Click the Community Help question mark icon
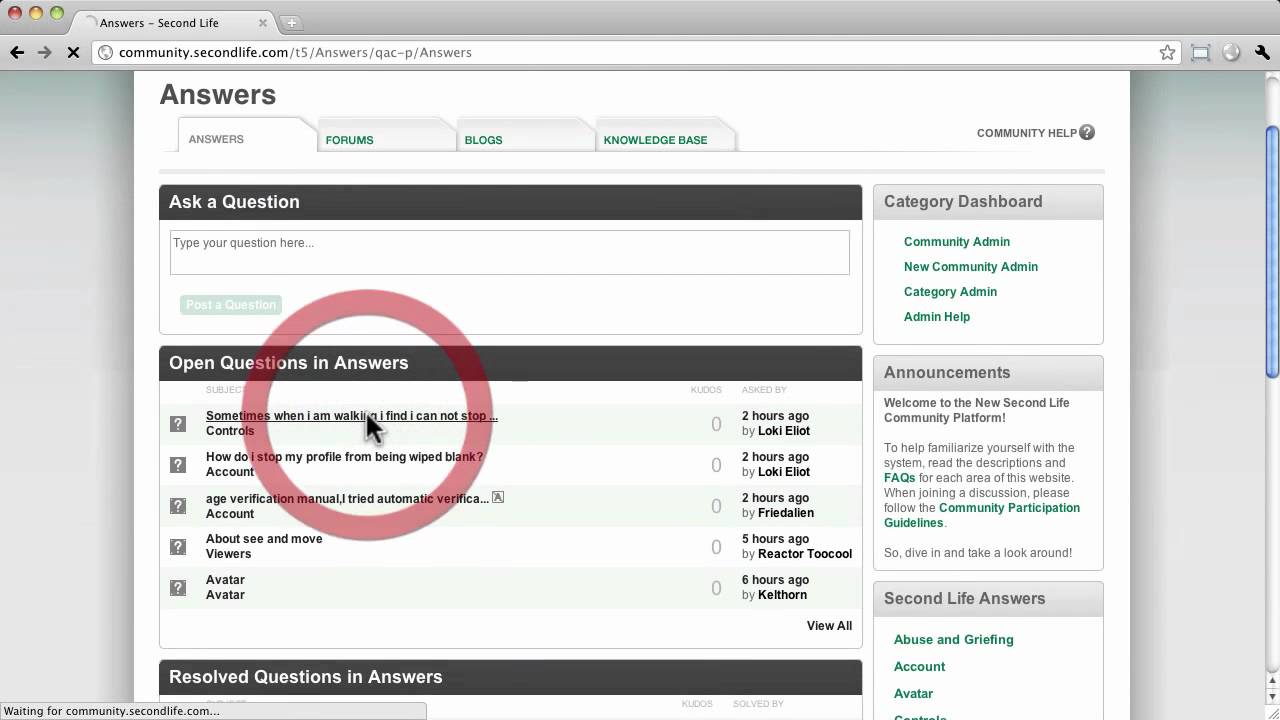This screenshot has width=1280, height=720. click(x=1087, y=132)
